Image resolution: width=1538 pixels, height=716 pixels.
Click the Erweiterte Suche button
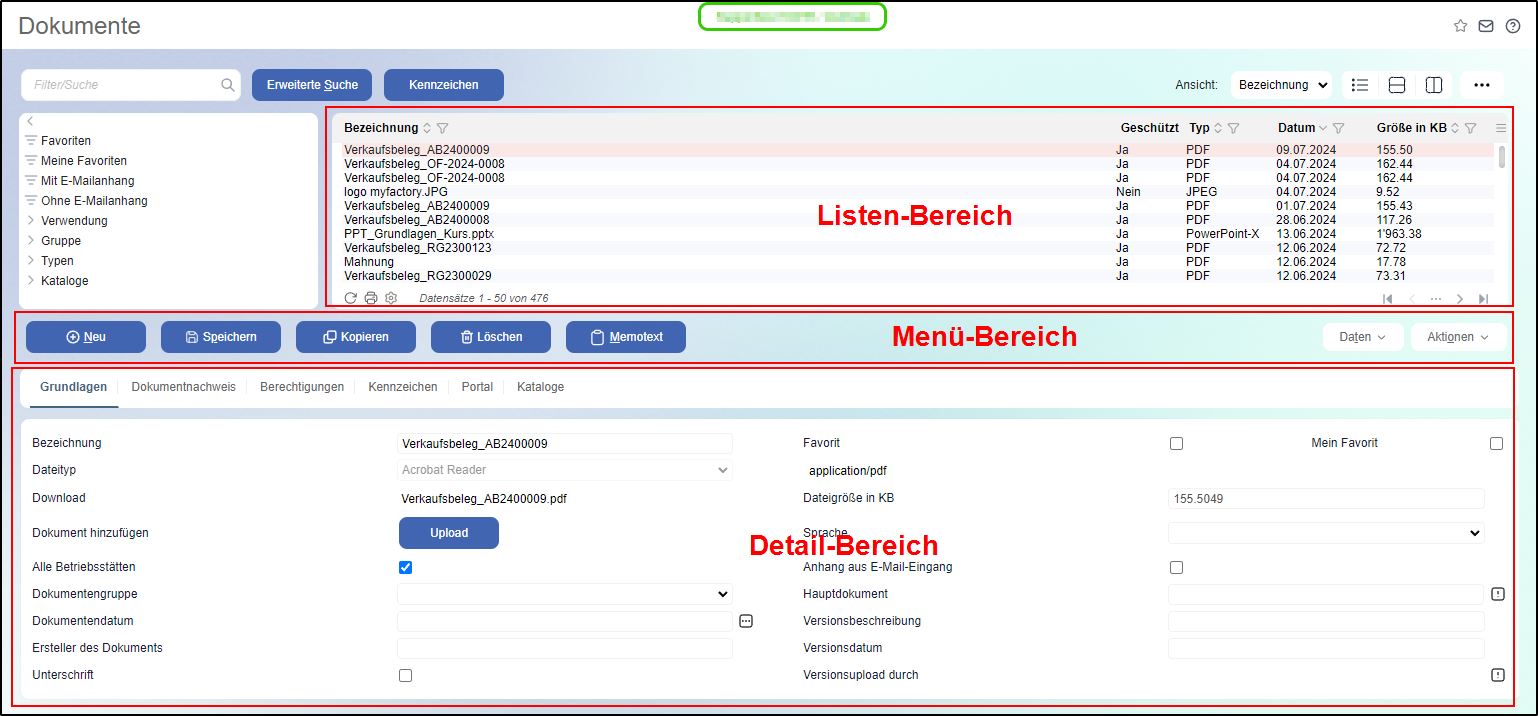point(312,85)
